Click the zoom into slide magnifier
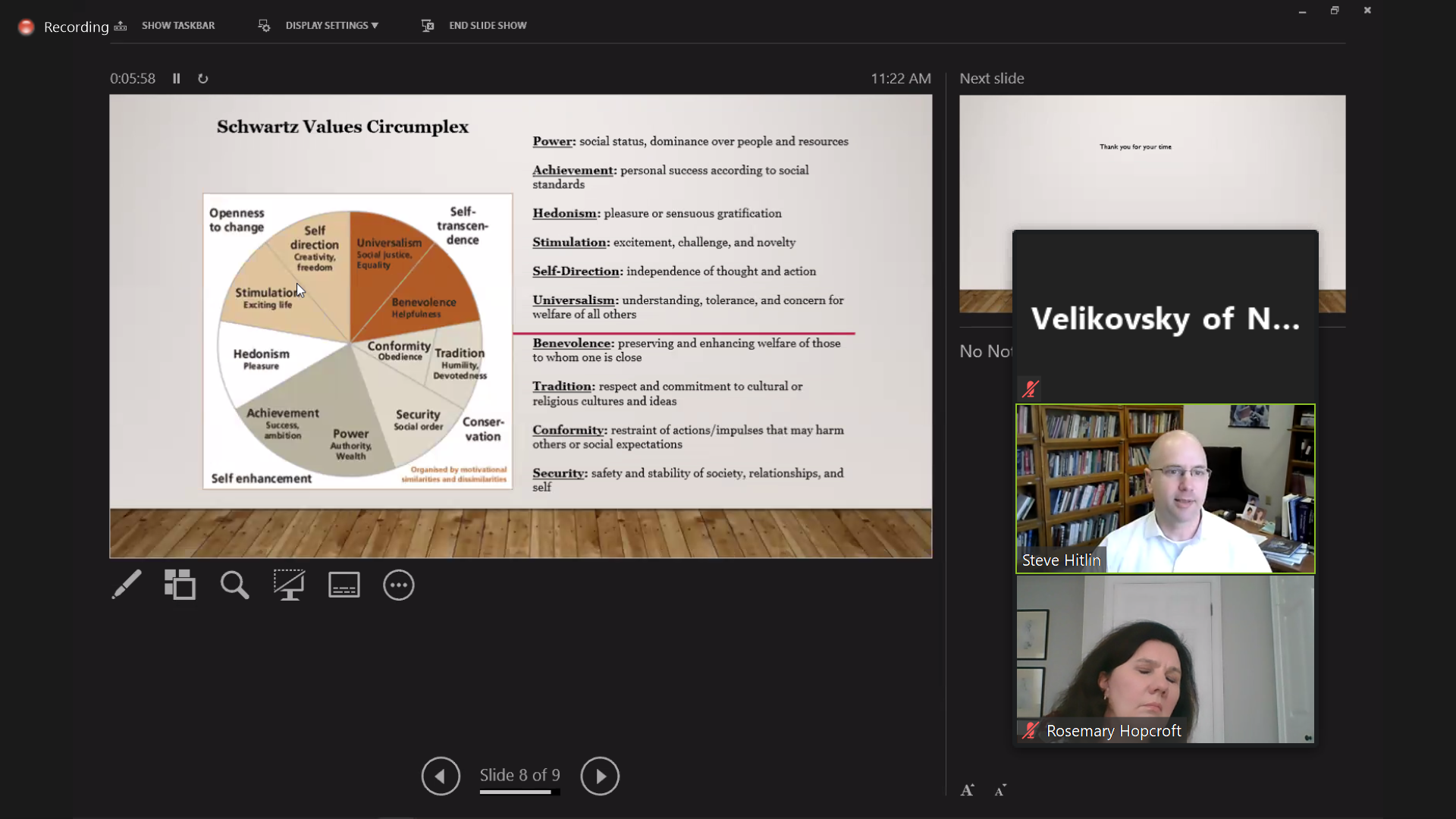1456x819 pixels. click(x=234, y=585)
